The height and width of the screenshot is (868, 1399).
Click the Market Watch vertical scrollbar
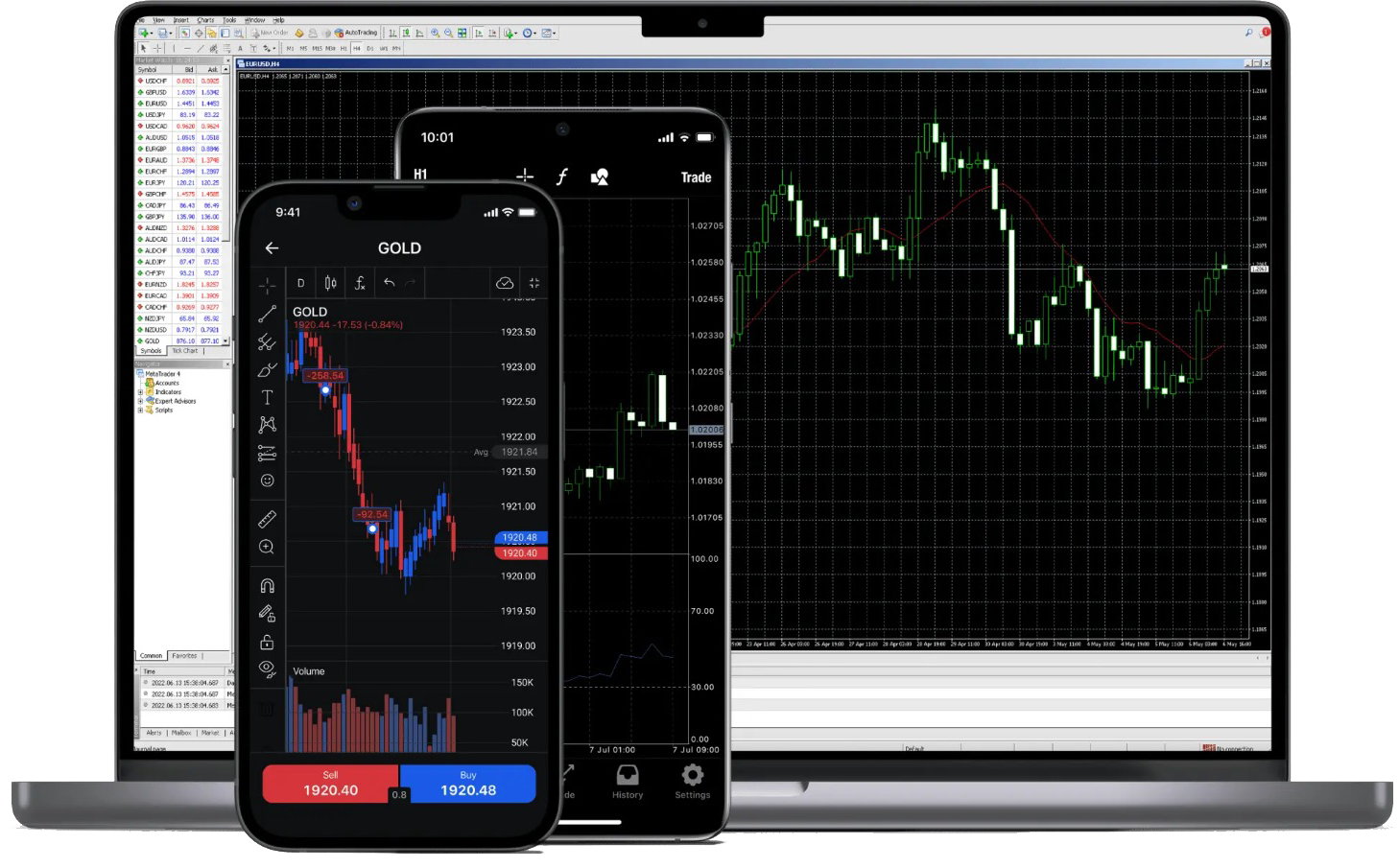(226, 205)
